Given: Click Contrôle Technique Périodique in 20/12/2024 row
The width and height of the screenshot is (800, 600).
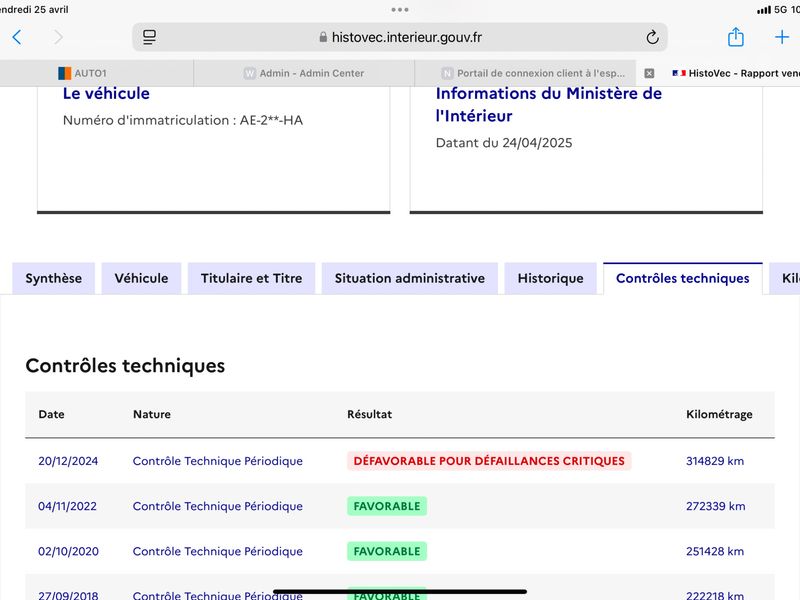Looking at the screenshot, I should click(218, 461).
